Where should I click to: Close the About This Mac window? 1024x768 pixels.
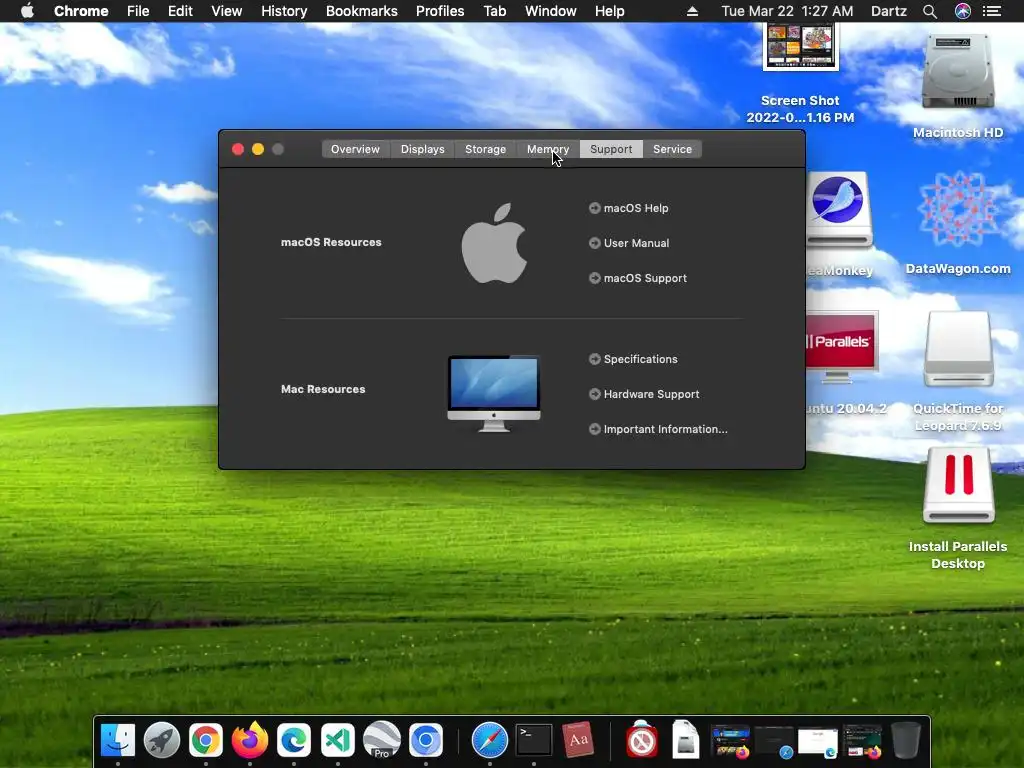pos(238,149)
